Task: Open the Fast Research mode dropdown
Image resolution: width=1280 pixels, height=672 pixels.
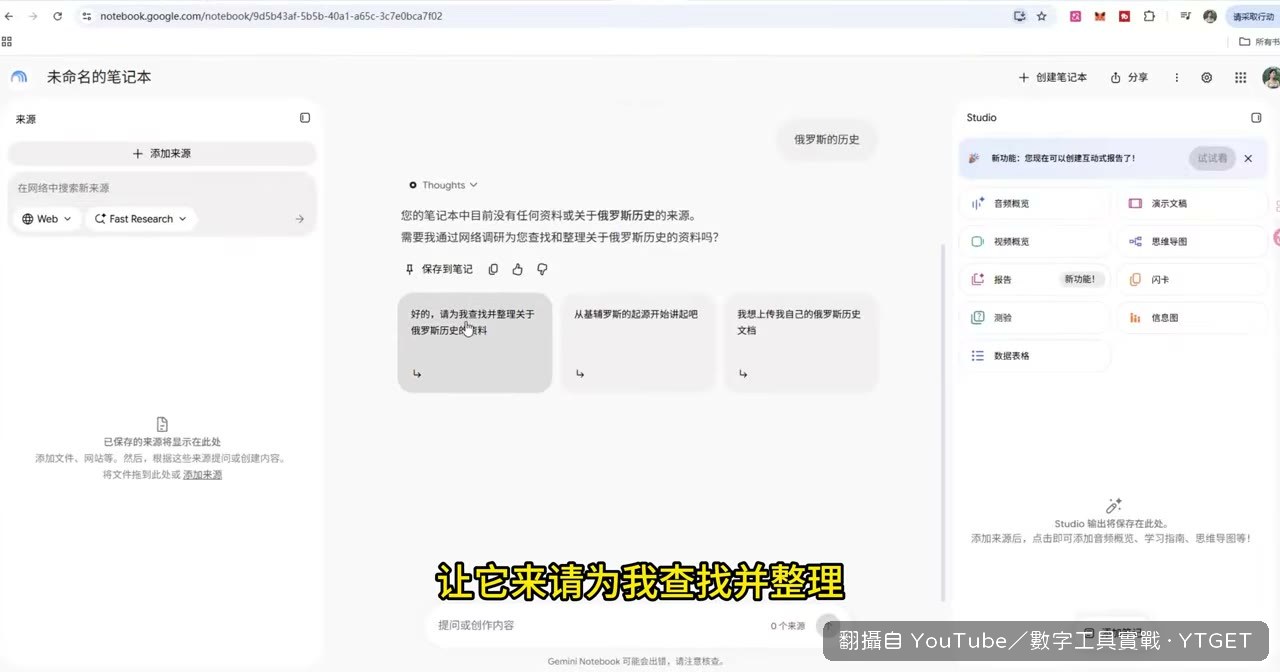Action: click(x=141, y=219)
